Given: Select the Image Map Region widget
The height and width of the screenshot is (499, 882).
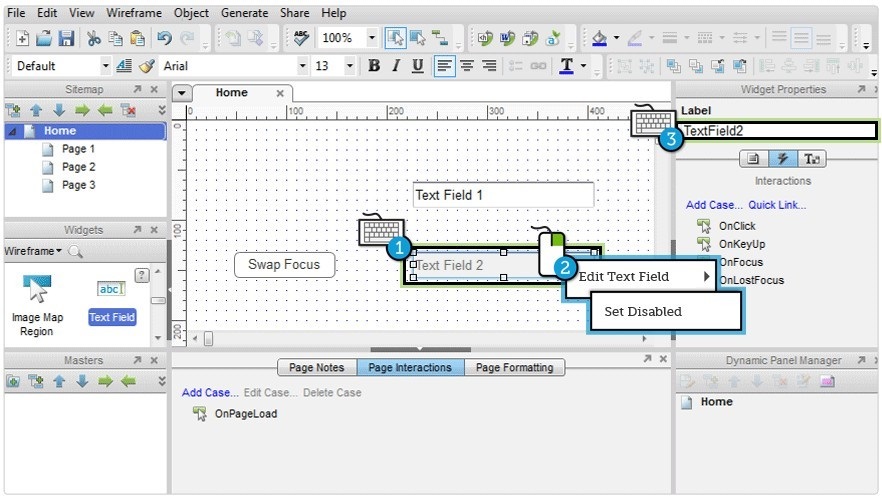Looking at the screenshot, I should [37, 303].
